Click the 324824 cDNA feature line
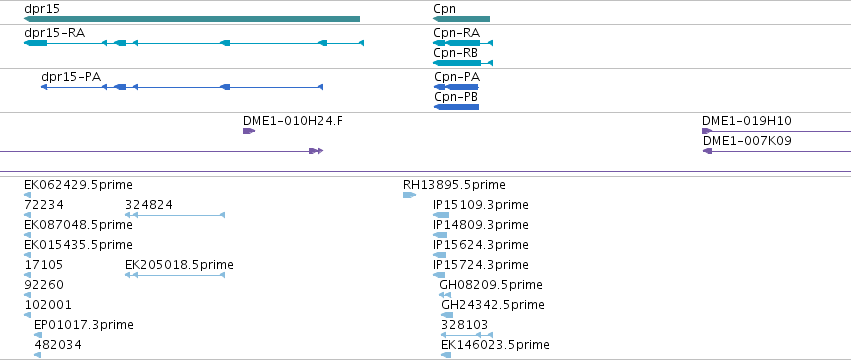851x360 pixels. point(175,215)
